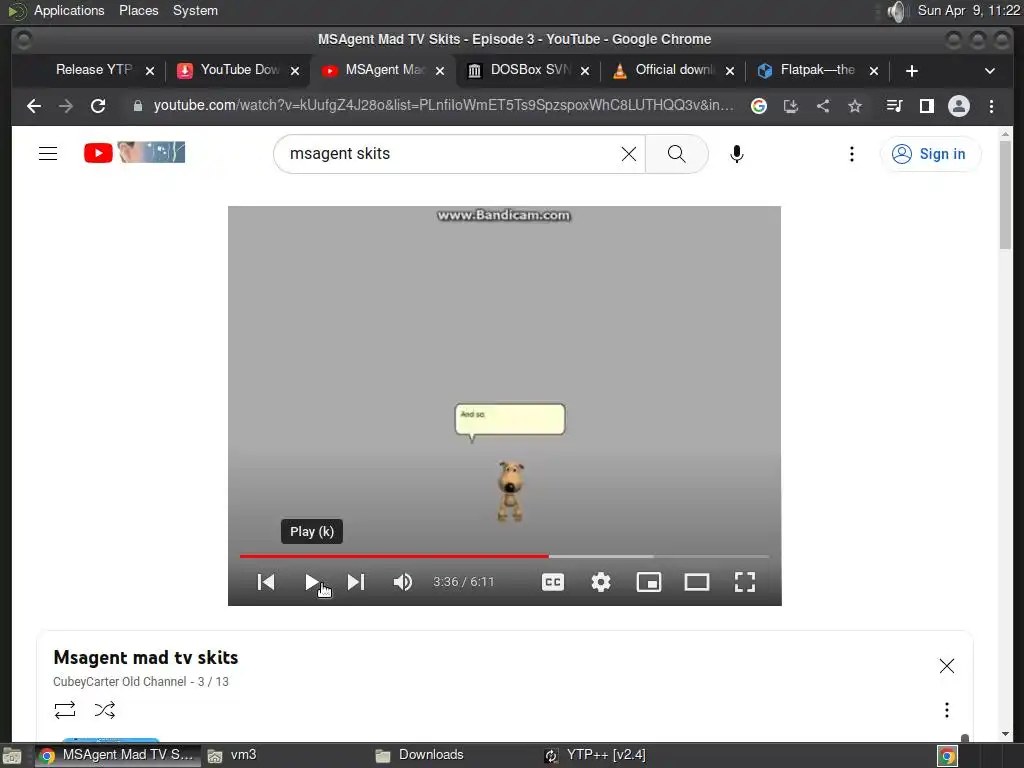1024x768 pixels.
Task: Open YouTube three-dot settings menu
Action: point(852,153)
